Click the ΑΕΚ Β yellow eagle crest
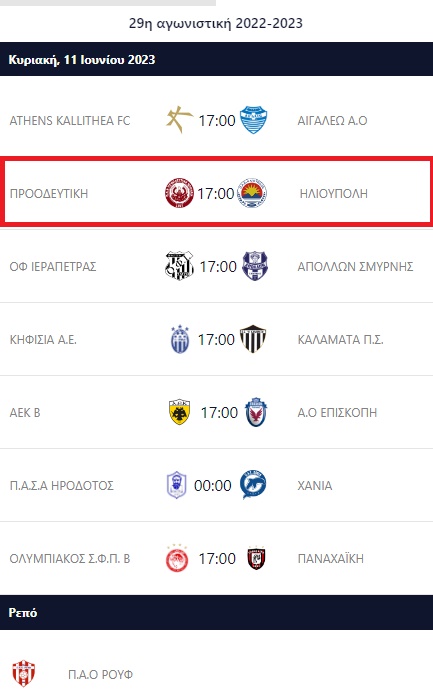 [180, 412]
